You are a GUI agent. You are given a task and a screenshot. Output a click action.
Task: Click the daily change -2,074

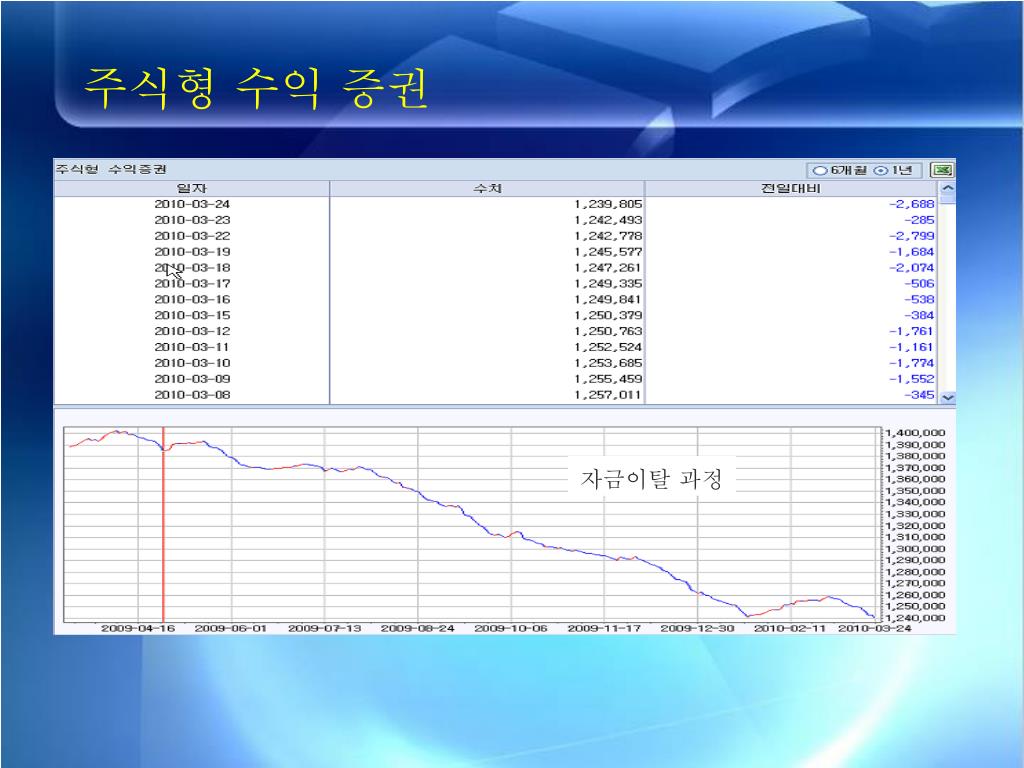point(912,268)
